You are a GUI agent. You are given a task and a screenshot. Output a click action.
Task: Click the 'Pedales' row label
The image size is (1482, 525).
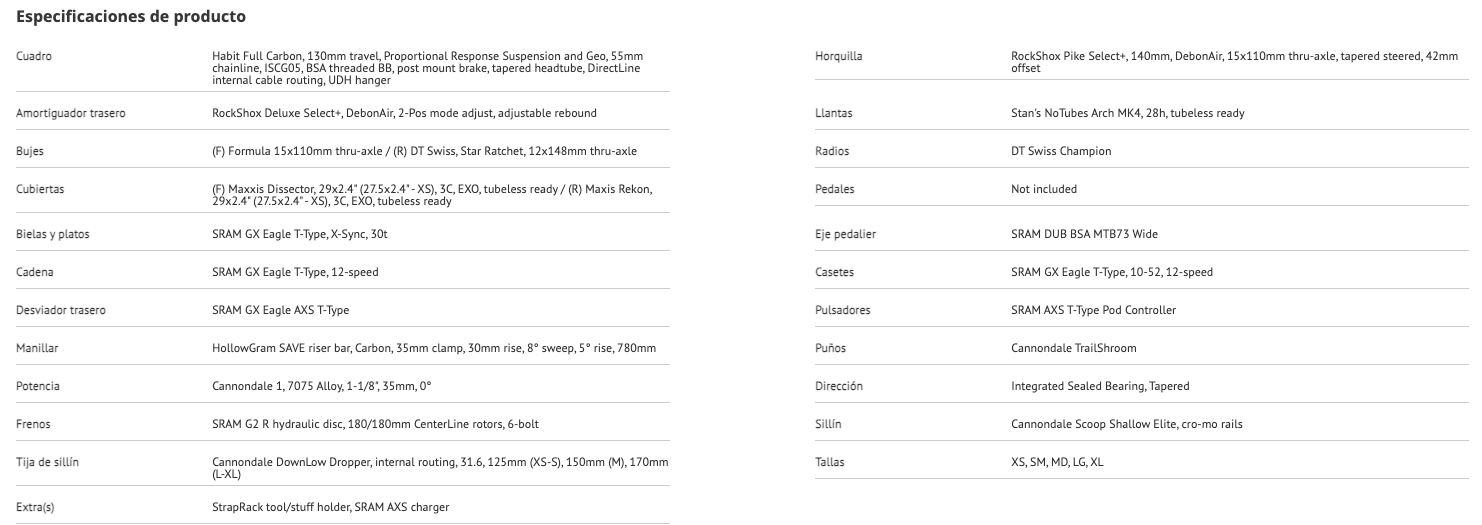click(x=835, y=189)
